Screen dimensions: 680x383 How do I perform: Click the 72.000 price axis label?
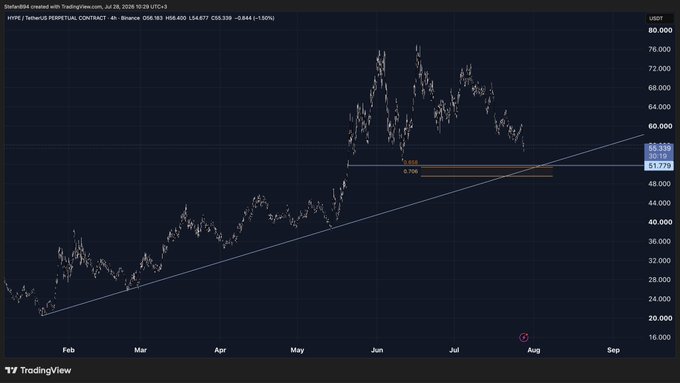pyautogui.click(x=660, y=69)
